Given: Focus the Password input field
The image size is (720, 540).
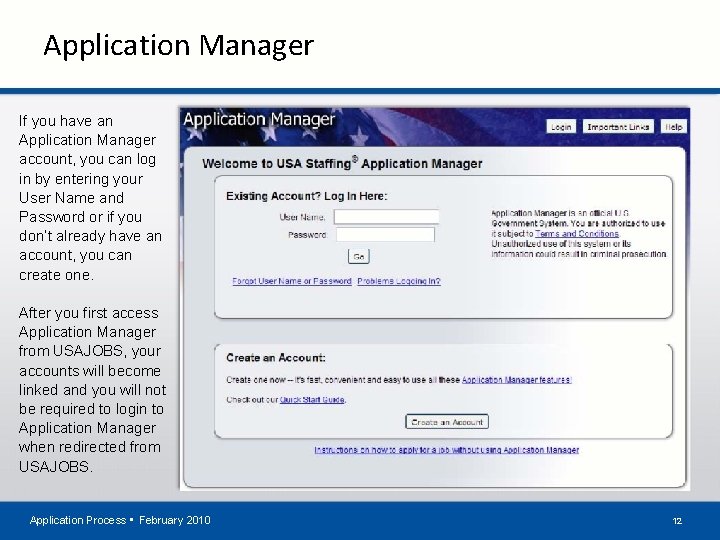Looking at the screenshot, I should pyautogui.click(x=385, y=235).
